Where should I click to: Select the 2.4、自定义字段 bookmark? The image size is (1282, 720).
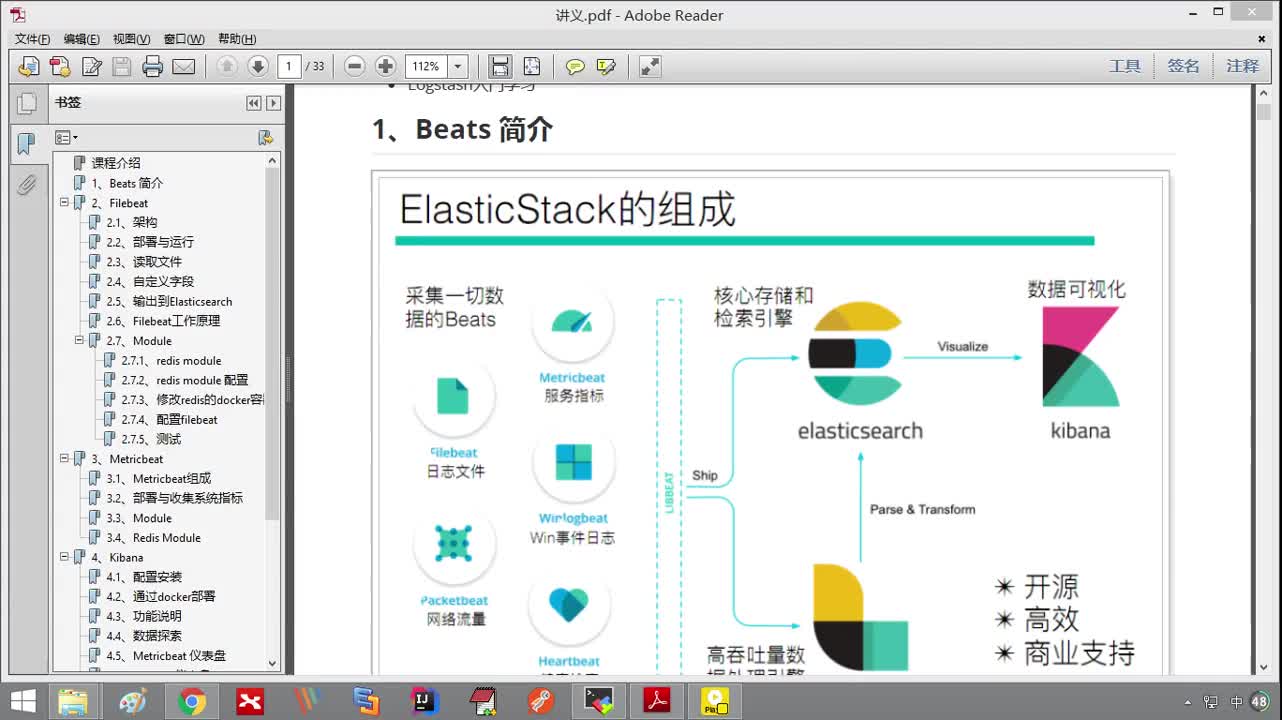(150, 282)
